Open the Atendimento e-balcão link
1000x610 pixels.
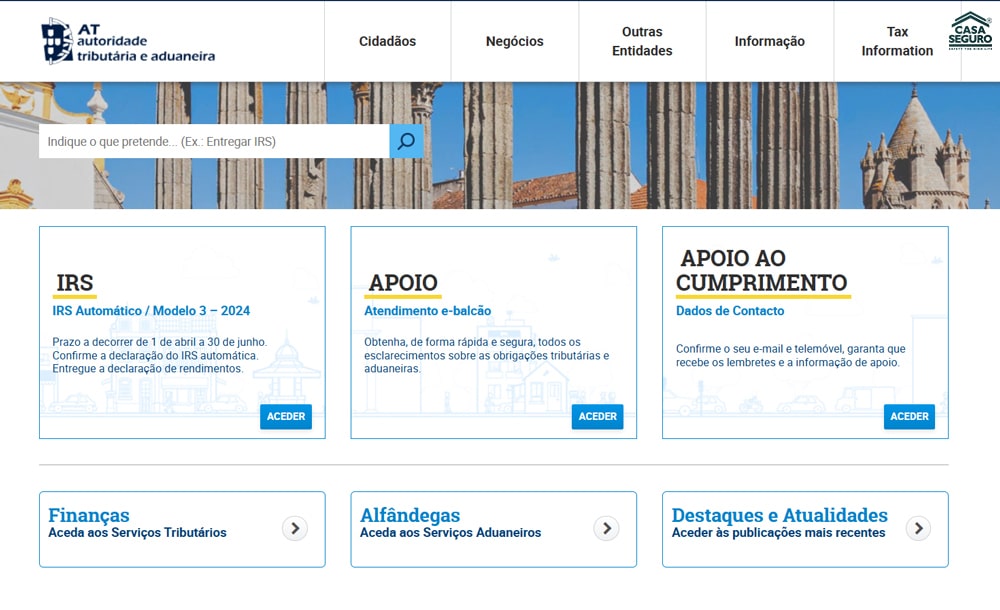coord(427,311)
